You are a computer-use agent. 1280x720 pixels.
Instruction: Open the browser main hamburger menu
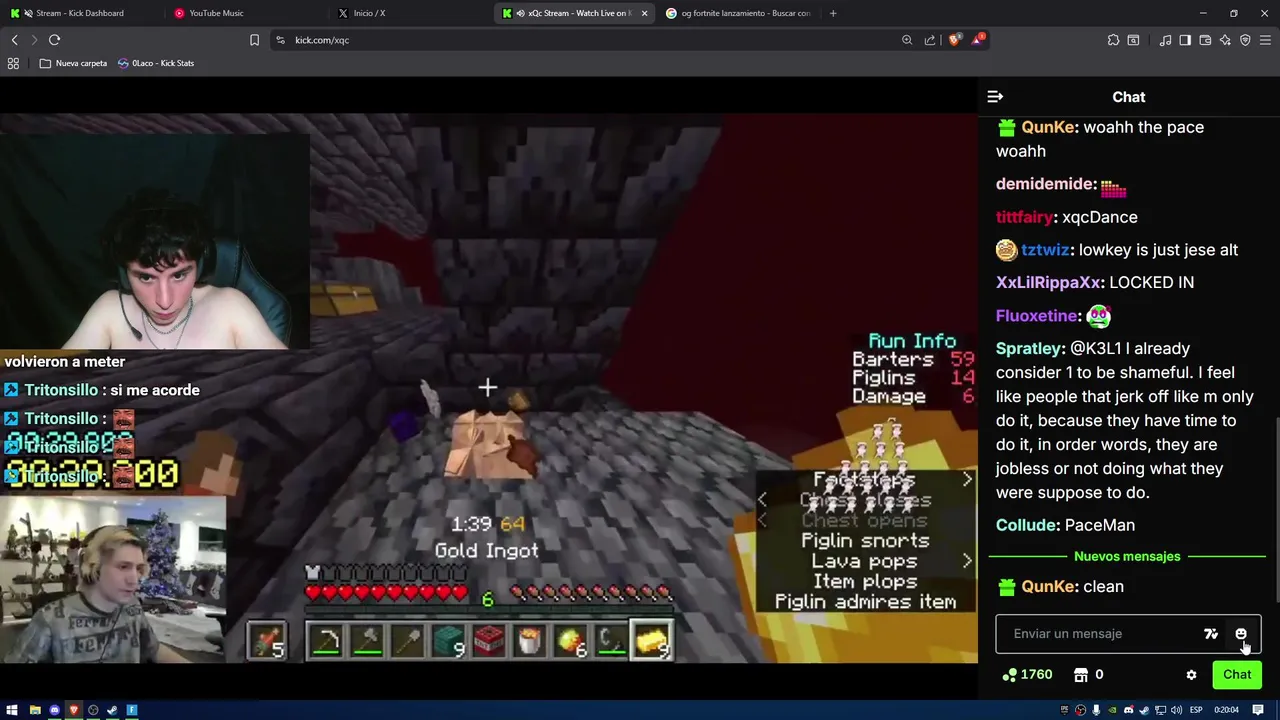(x=1266, y=40)
